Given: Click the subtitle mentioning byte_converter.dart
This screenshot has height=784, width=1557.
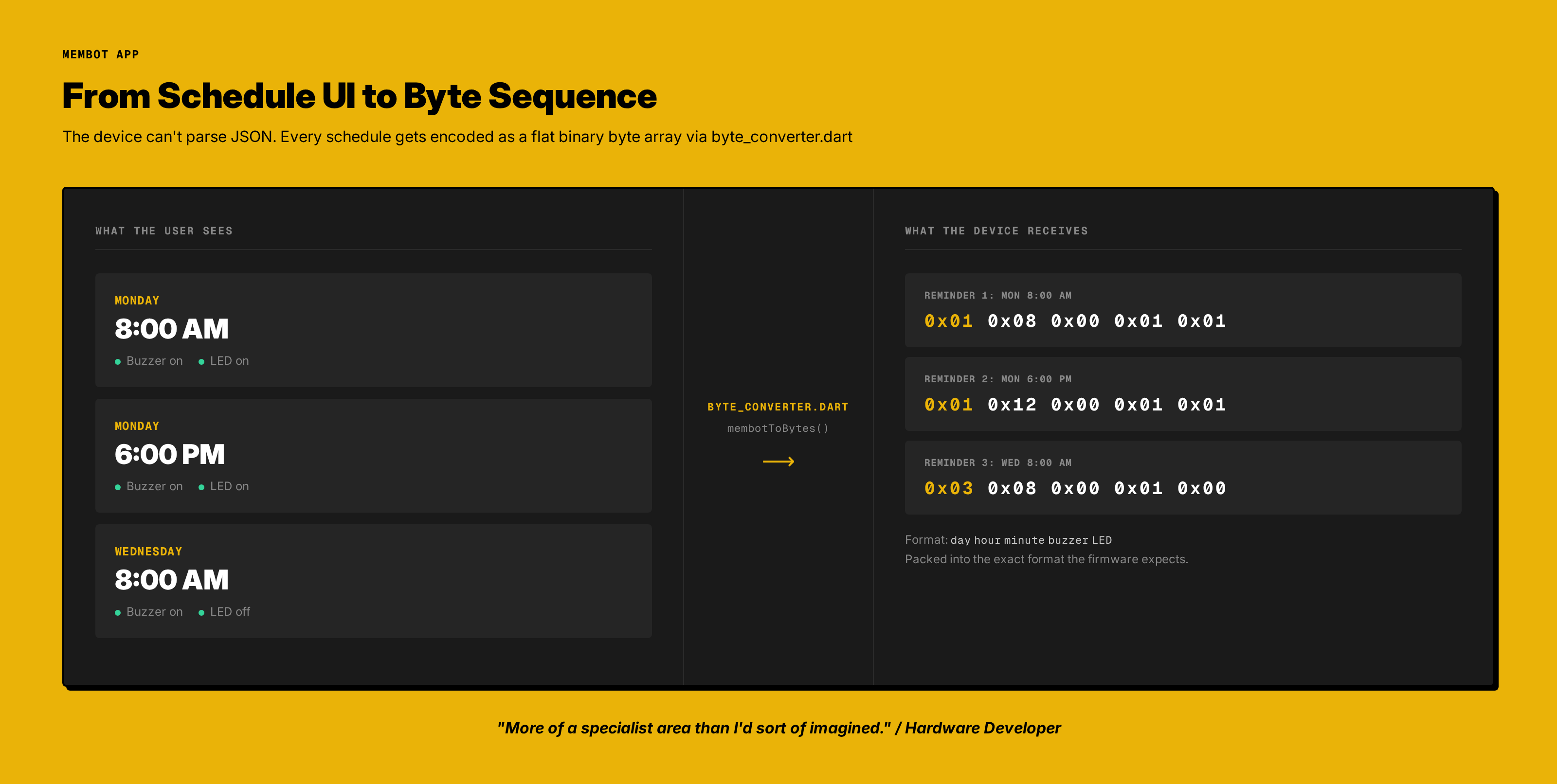Looking at the screenshot, I should (x=457, y=137).
